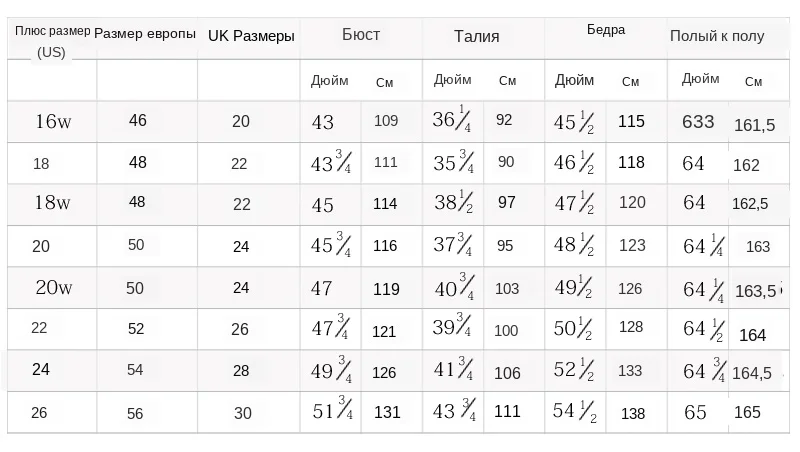
Task: Select the 131 cm bust value
Action: (x=386, y=412)
